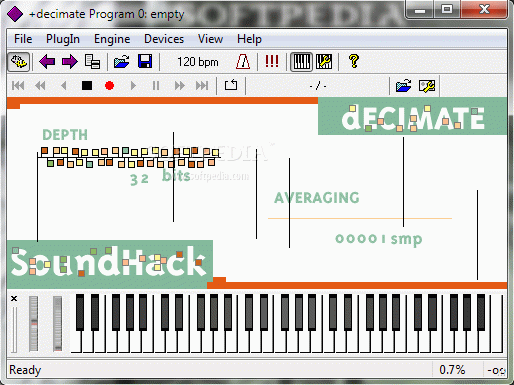Click the 32 bits depth value

tap(160, 177)
